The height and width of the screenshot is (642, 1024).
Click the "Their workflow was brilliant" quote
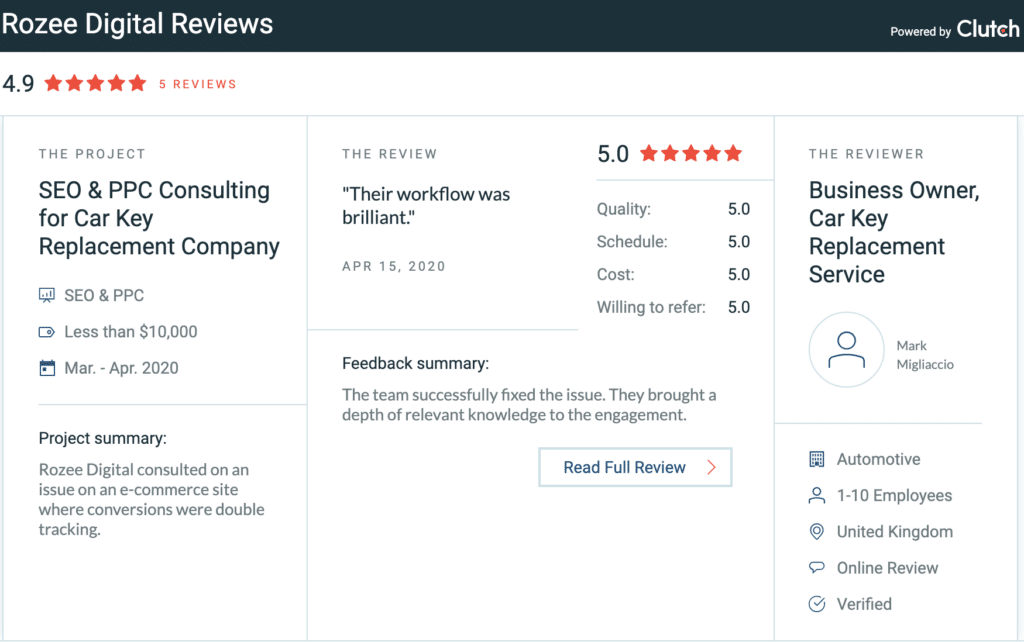click(426, 206)
